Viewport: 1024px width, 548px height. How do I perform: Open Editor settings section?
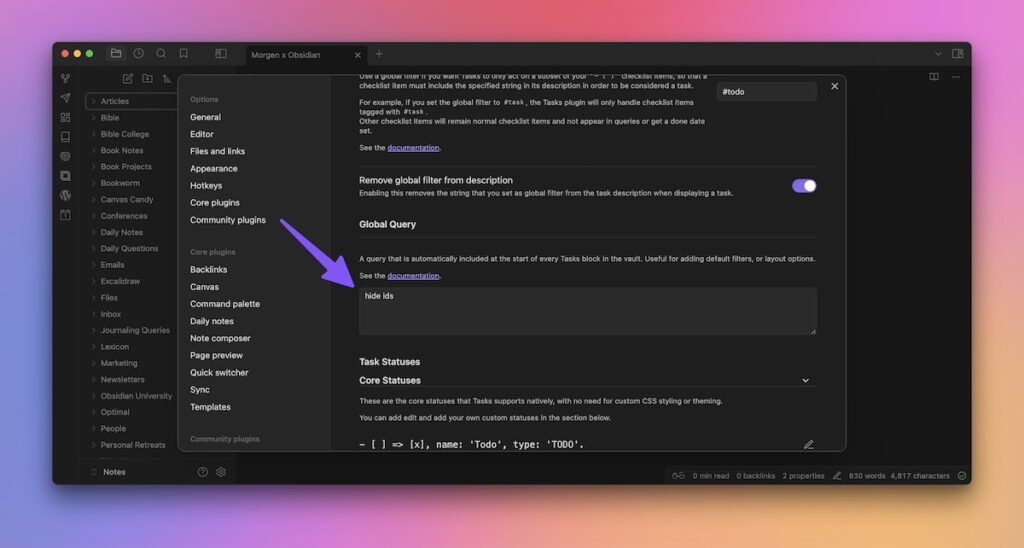(202, 134)
